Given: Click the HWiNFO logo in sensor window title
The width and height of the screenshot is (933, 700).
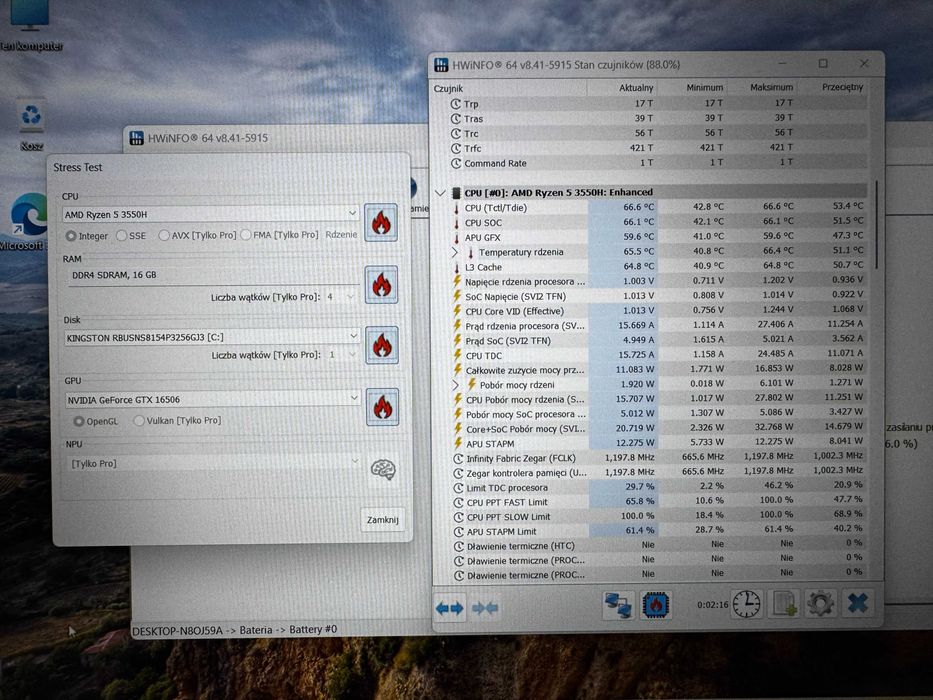Looking at the screenshot, I should coord(441,64).
